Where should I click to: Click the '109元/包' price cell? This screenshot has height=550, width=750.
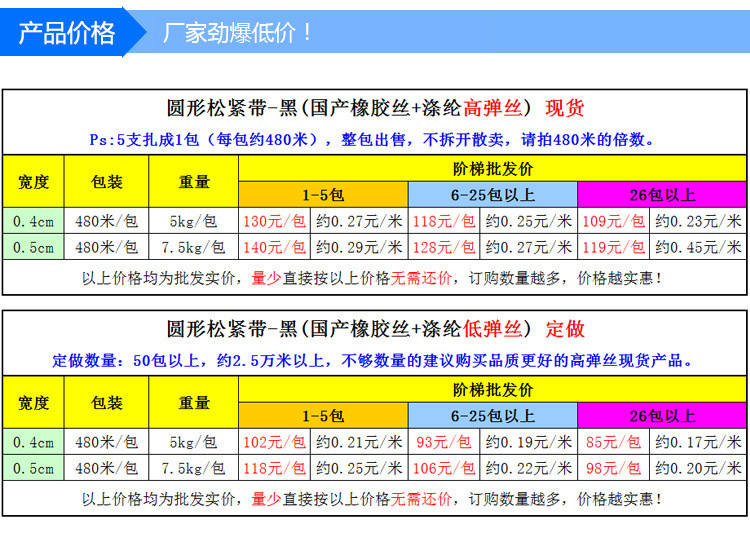pos(613,221)
